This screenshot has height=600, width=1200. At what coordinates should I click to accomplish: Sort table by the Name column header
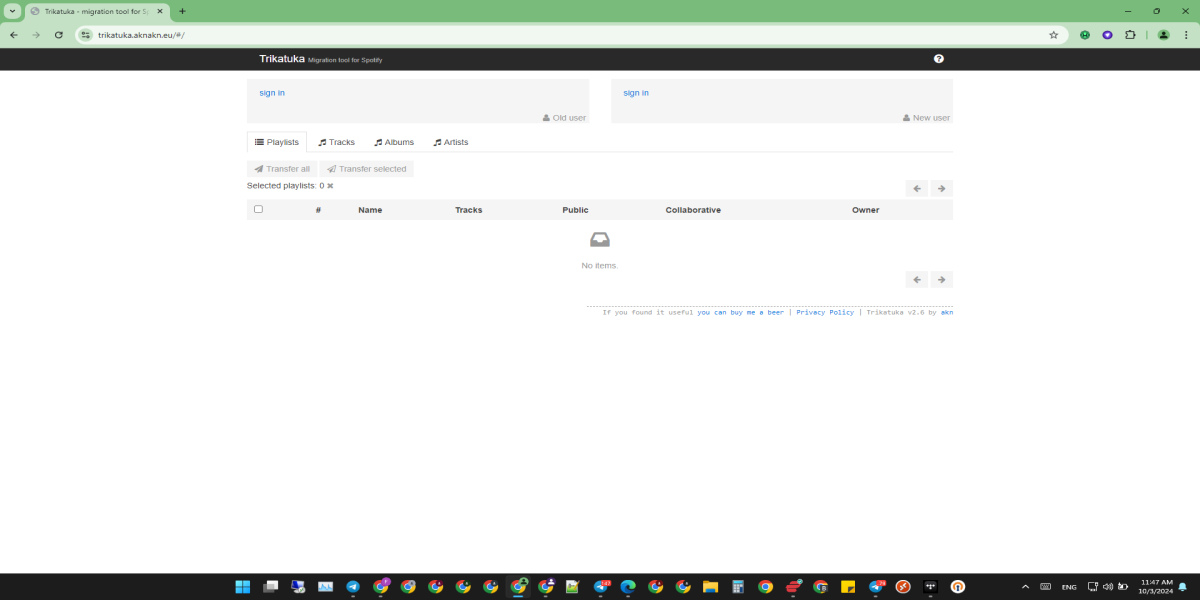tap(370, 210)
